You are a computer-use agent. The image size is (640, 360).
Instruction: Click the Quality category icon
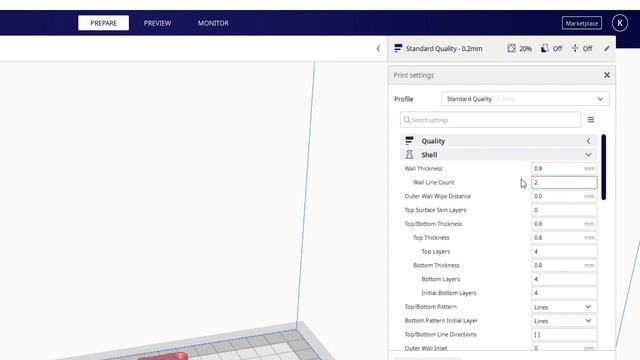tap(409, 141)
